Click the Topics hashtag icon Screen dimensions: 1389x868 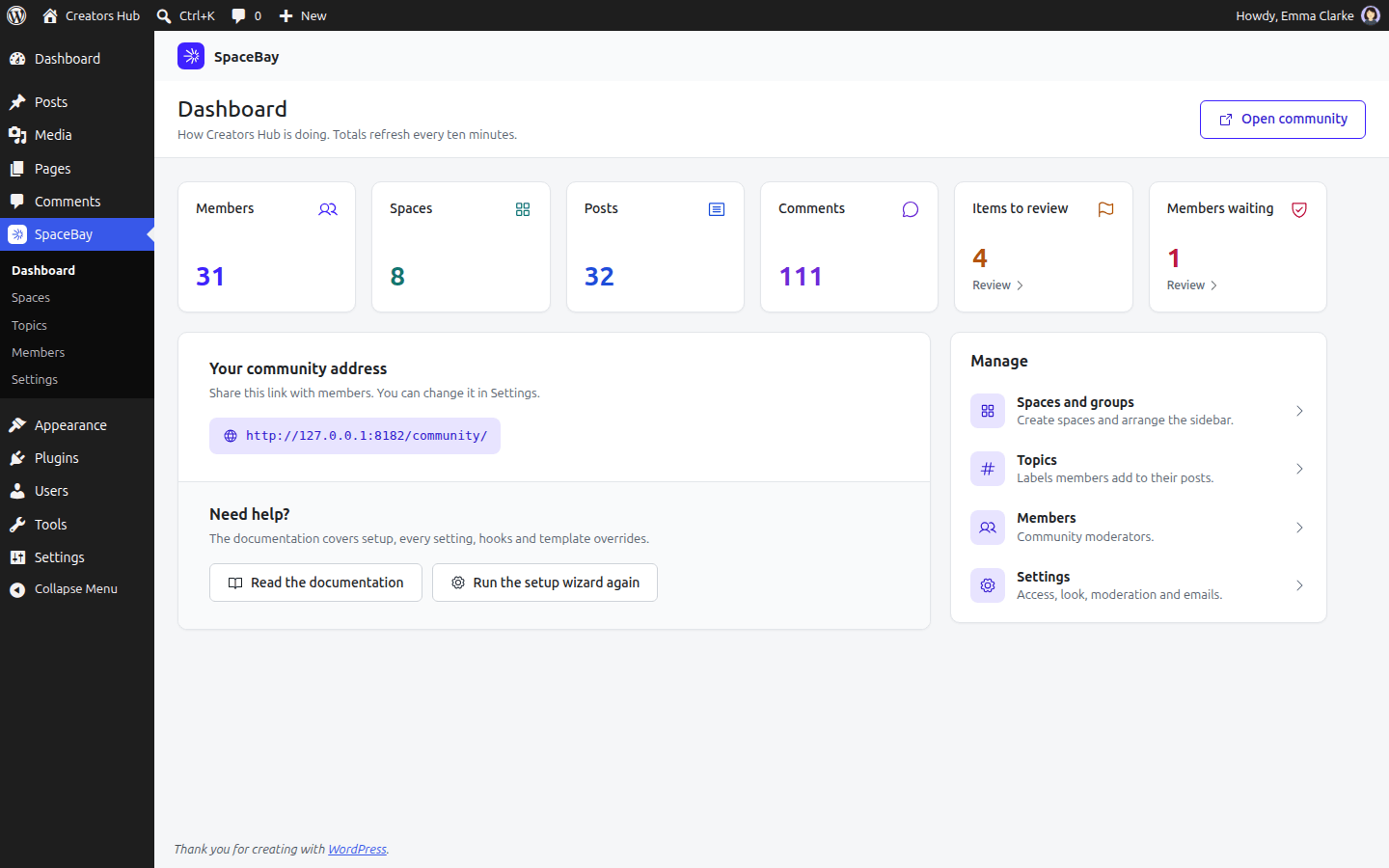988,469
